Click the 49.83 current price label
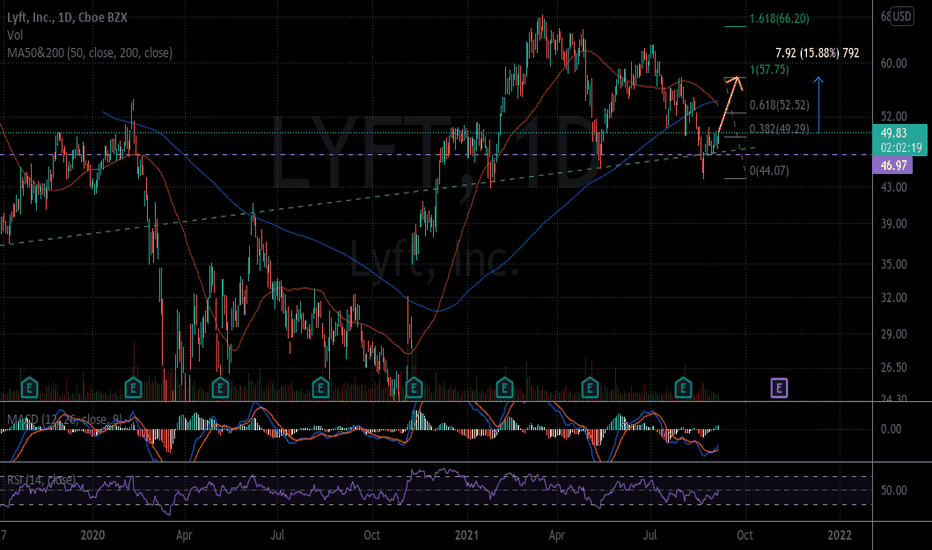932x550 pixels. [899, 140]
